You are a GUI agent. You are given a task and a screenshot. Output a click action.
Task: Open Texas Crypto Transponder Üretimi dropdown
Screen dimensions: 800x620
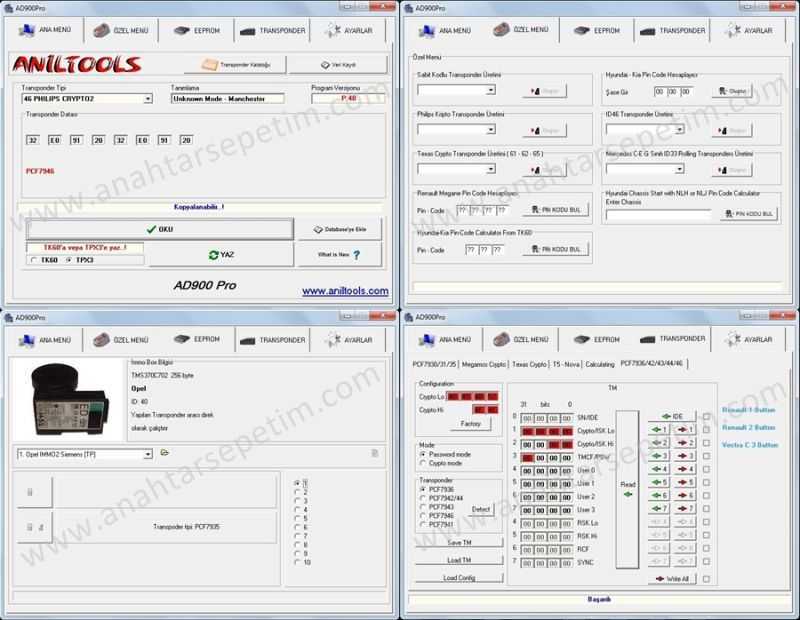(x=490, y=169)
